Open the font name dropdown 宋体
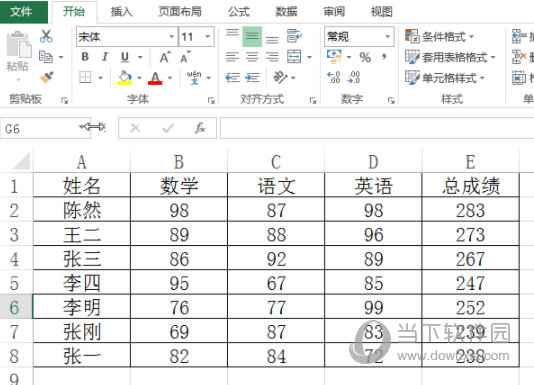 pos(171,36)
